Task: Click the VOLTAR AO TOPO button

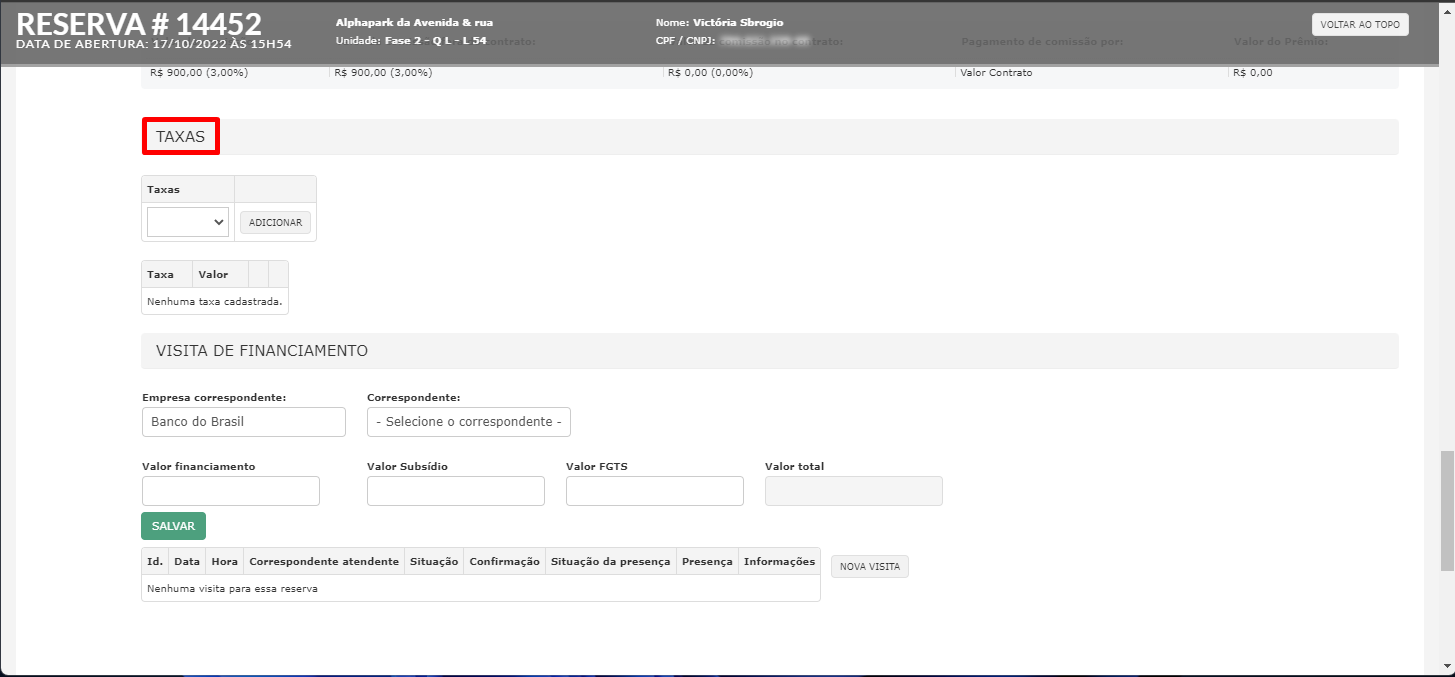Action: point(1360,25)
